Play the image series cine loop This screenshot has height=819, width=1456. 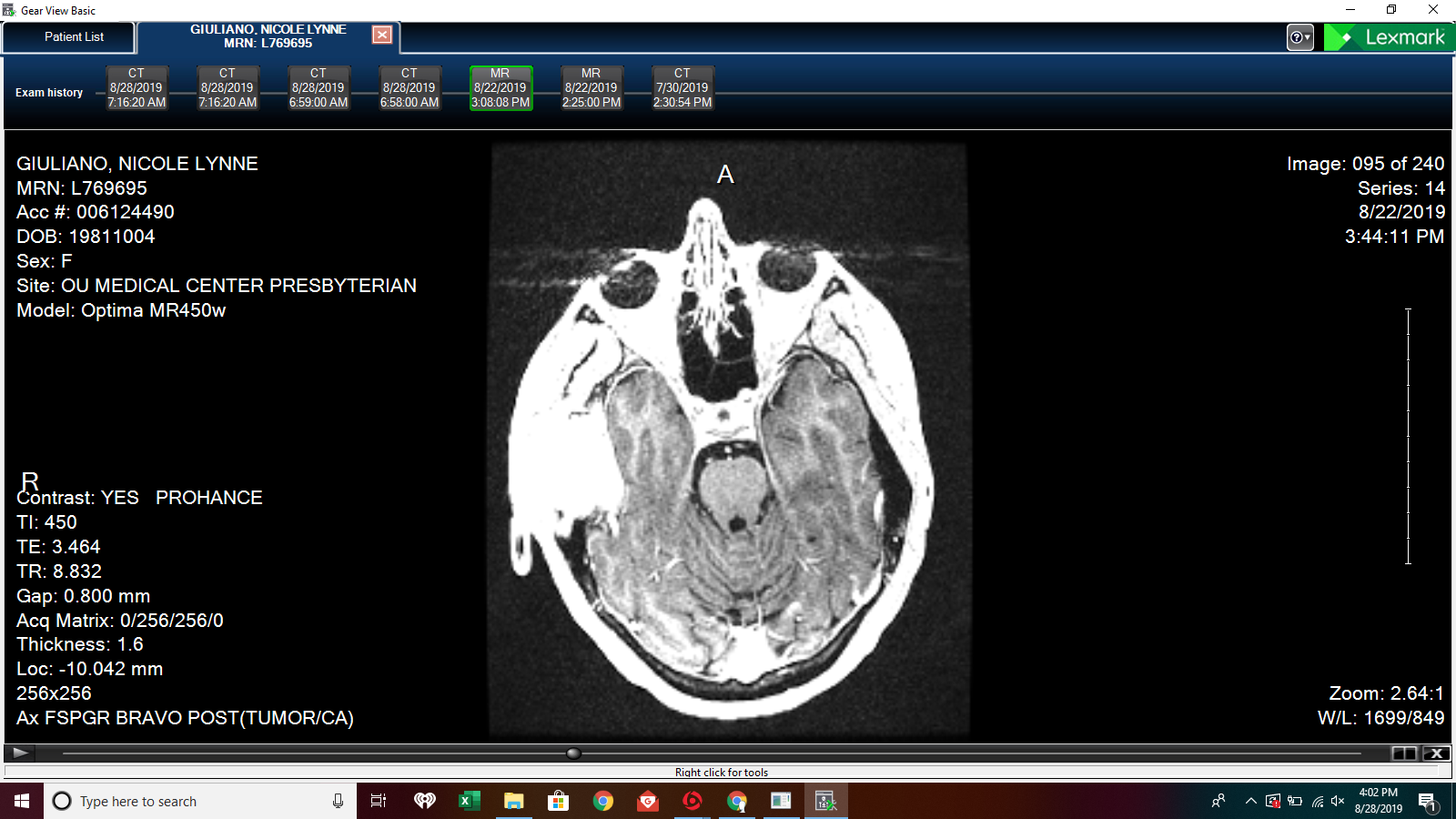(x=20, y=753)
